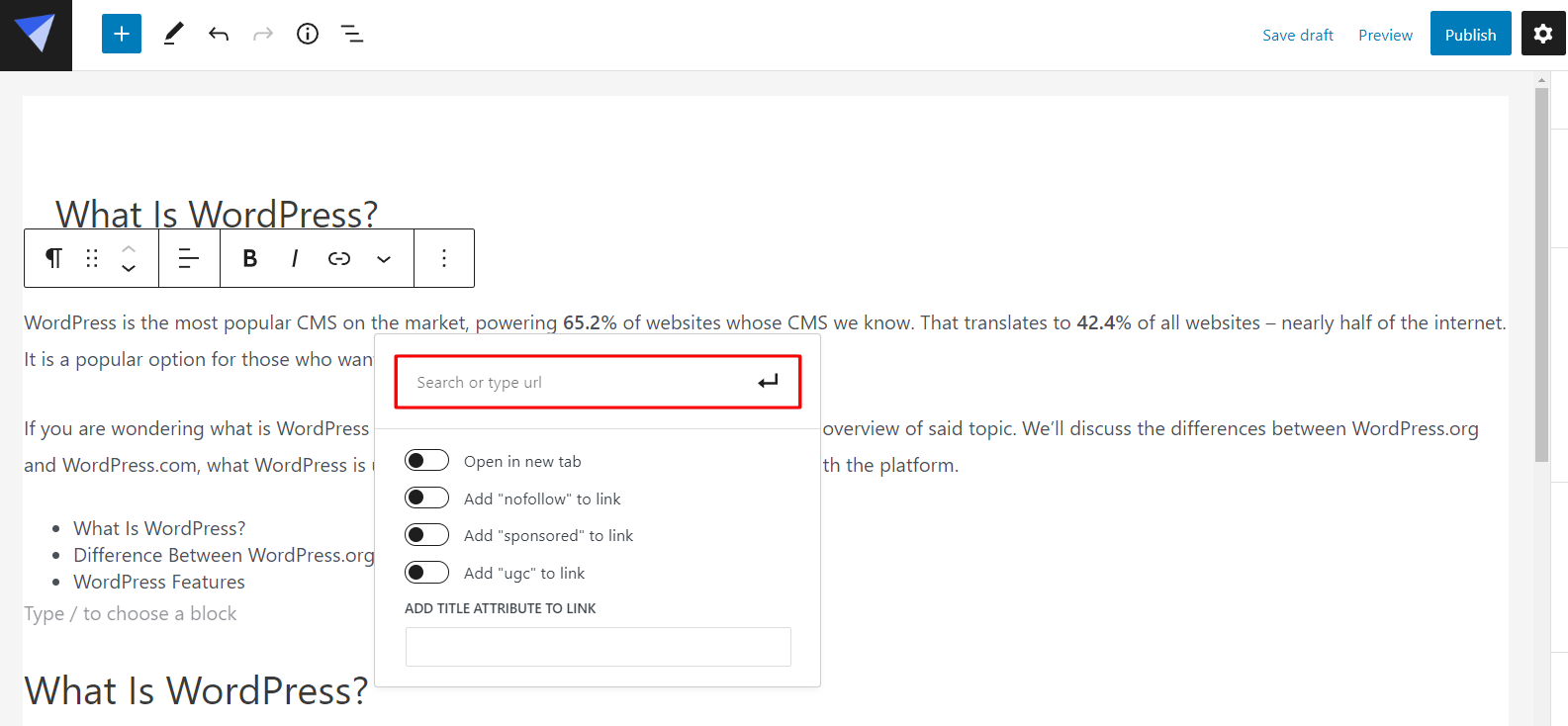Toggle Add "nofollow" to link
The image size is (1568, 726).
pos(426,498)
